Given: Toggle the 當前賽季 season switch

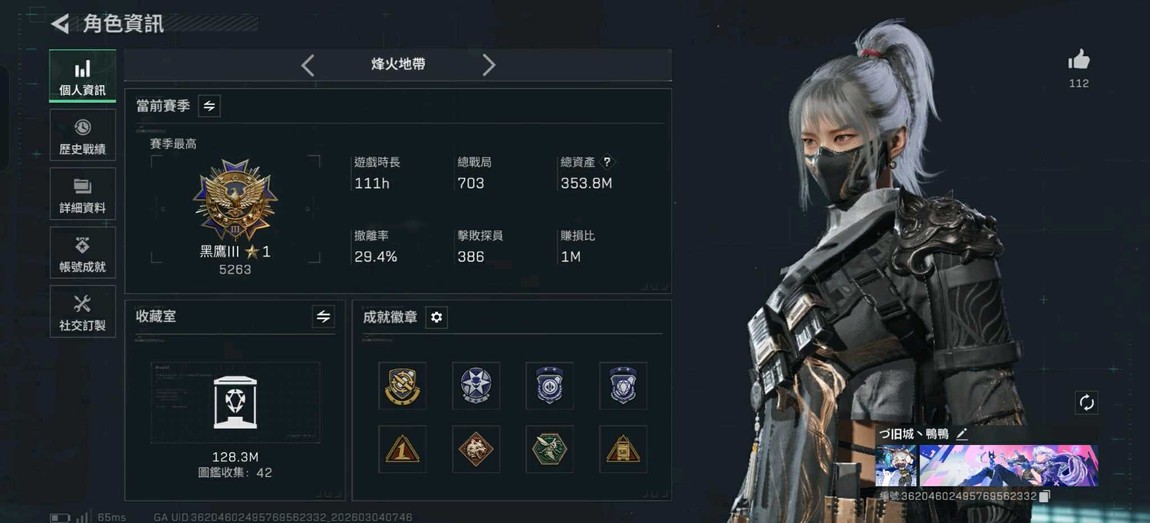Looking at the screenshot, I should tap(209, 106).
